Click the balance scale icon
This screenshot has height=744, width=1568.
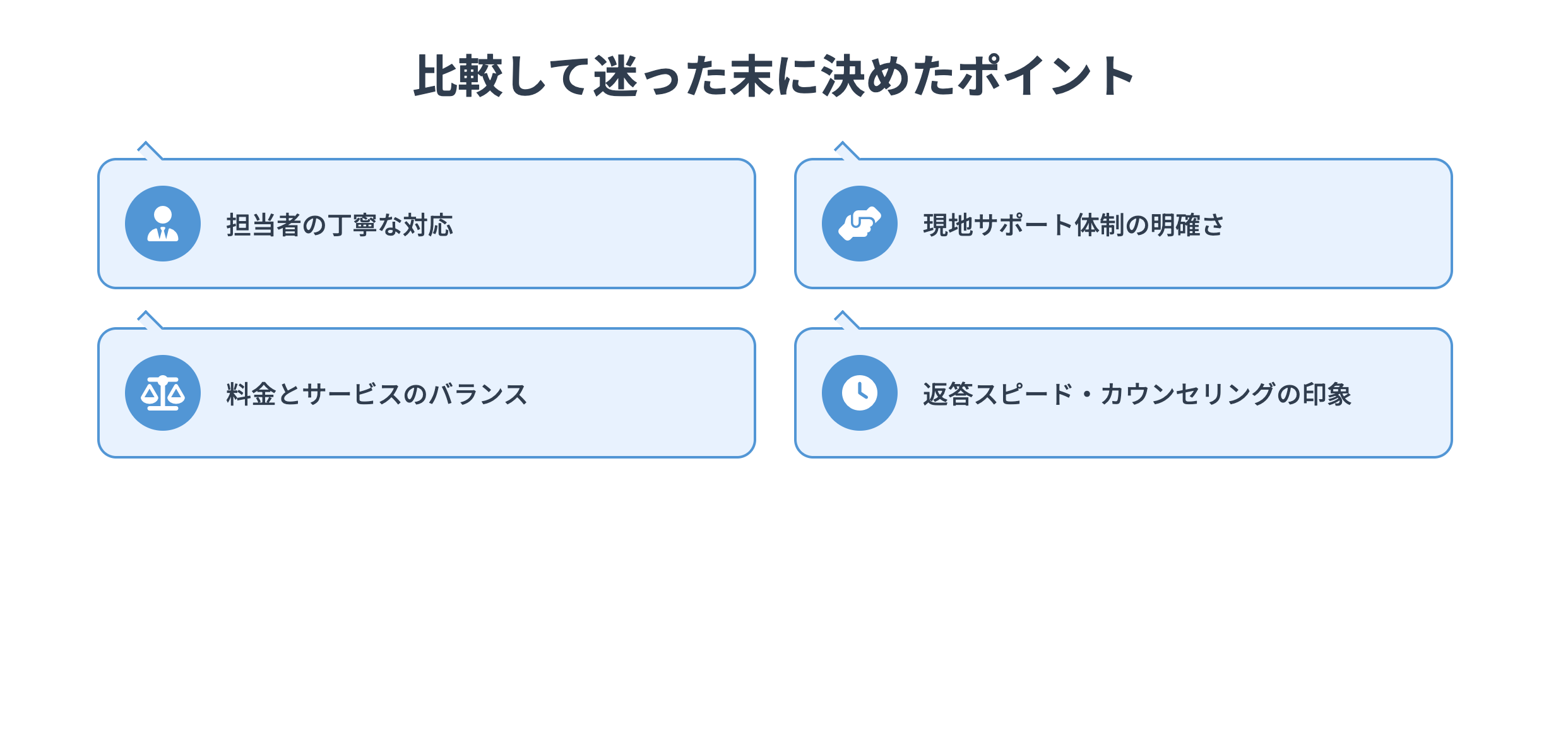163,393
